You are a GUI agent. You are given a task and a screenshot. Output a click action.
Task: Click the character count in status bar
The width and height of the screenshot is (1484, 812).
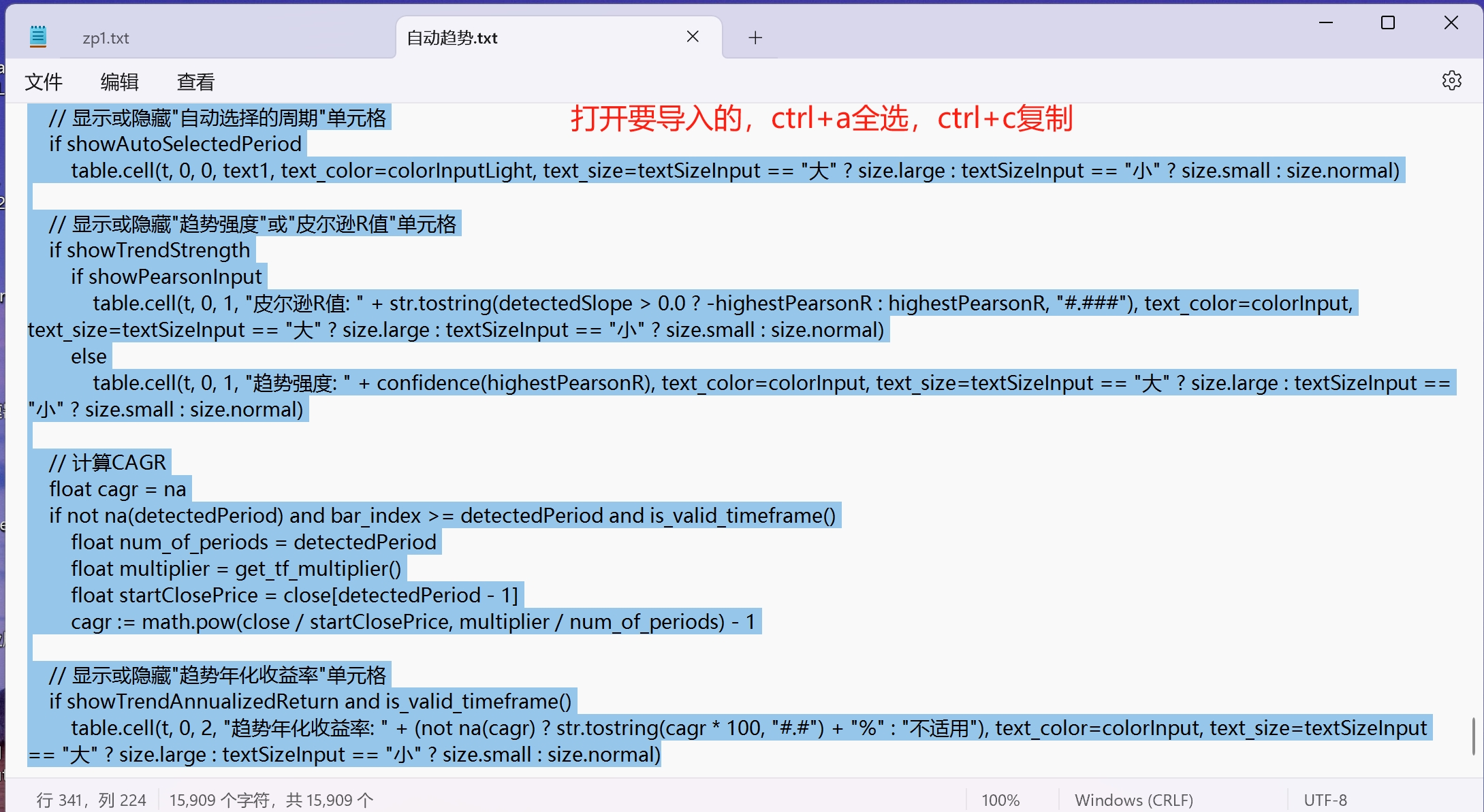(x=271, y=800)
